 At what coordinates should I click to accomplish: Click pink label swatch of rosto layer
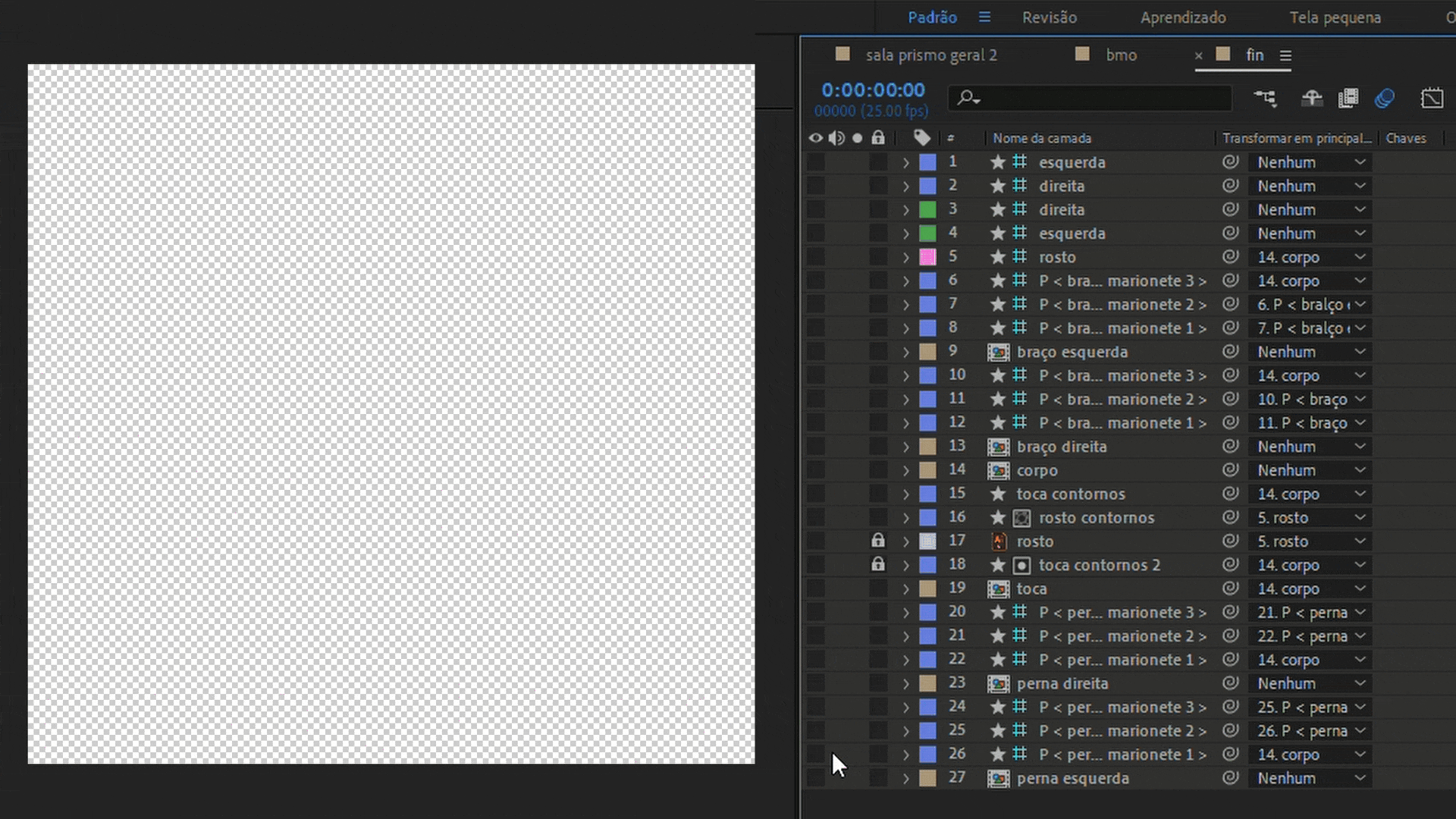coord(927,257)
